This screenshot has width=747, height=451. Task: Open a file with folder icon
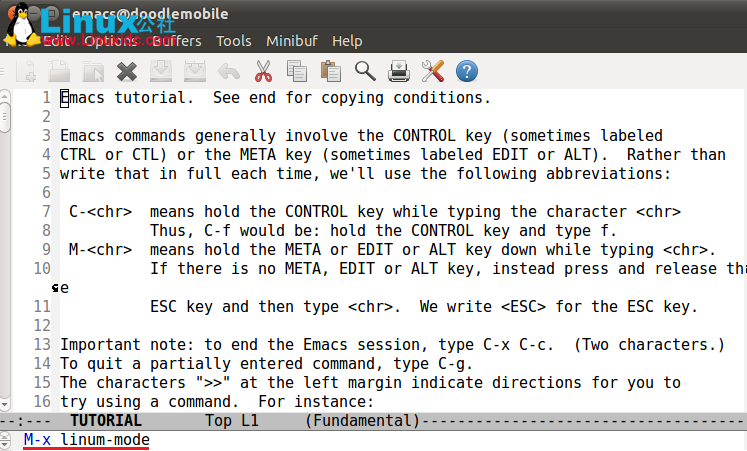tap(59, 71)
